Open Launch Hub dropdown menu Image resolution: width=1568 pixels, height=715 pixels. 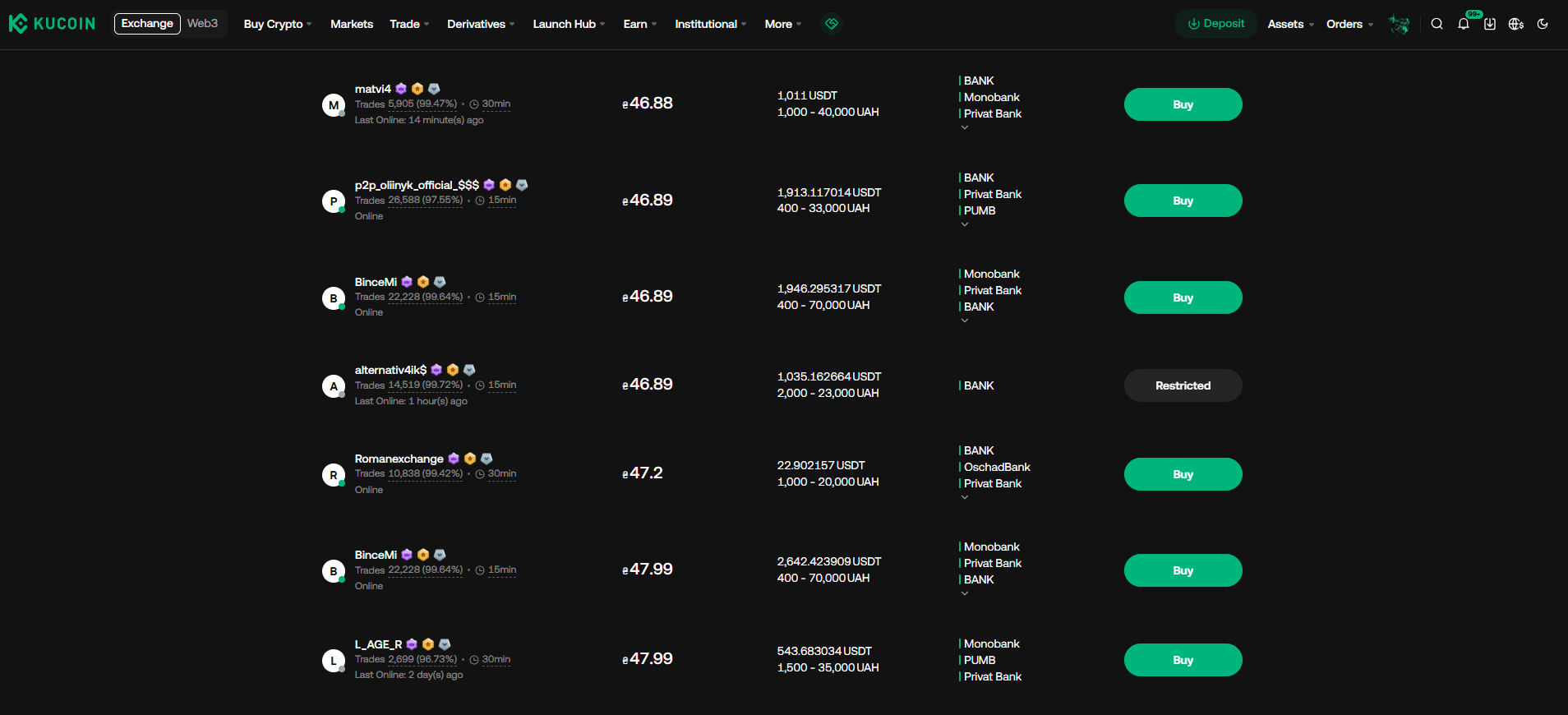tap(569, 24)
